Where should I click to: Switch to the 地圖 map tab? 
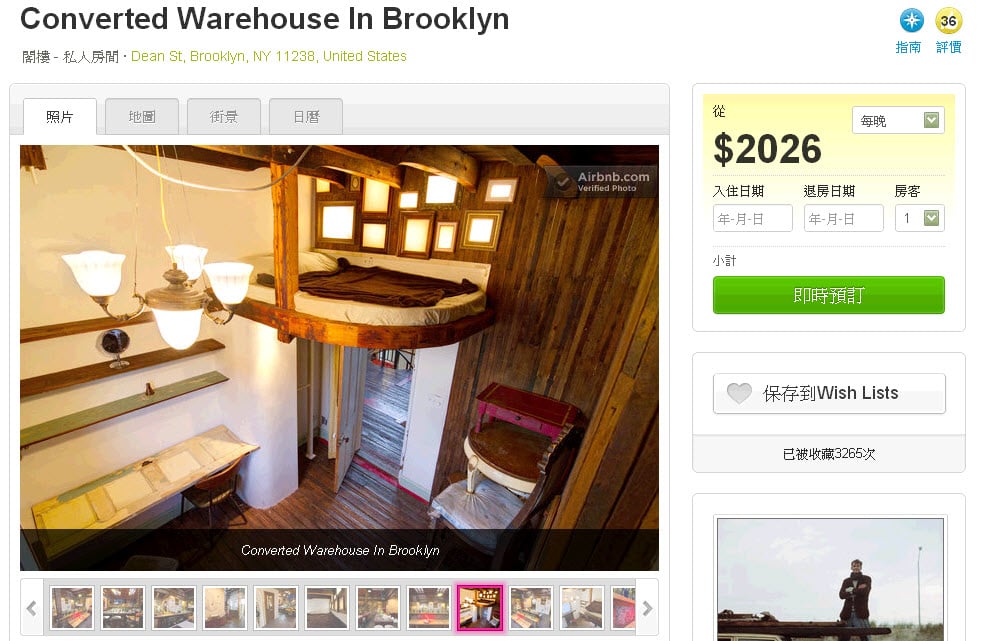(142, 117)
